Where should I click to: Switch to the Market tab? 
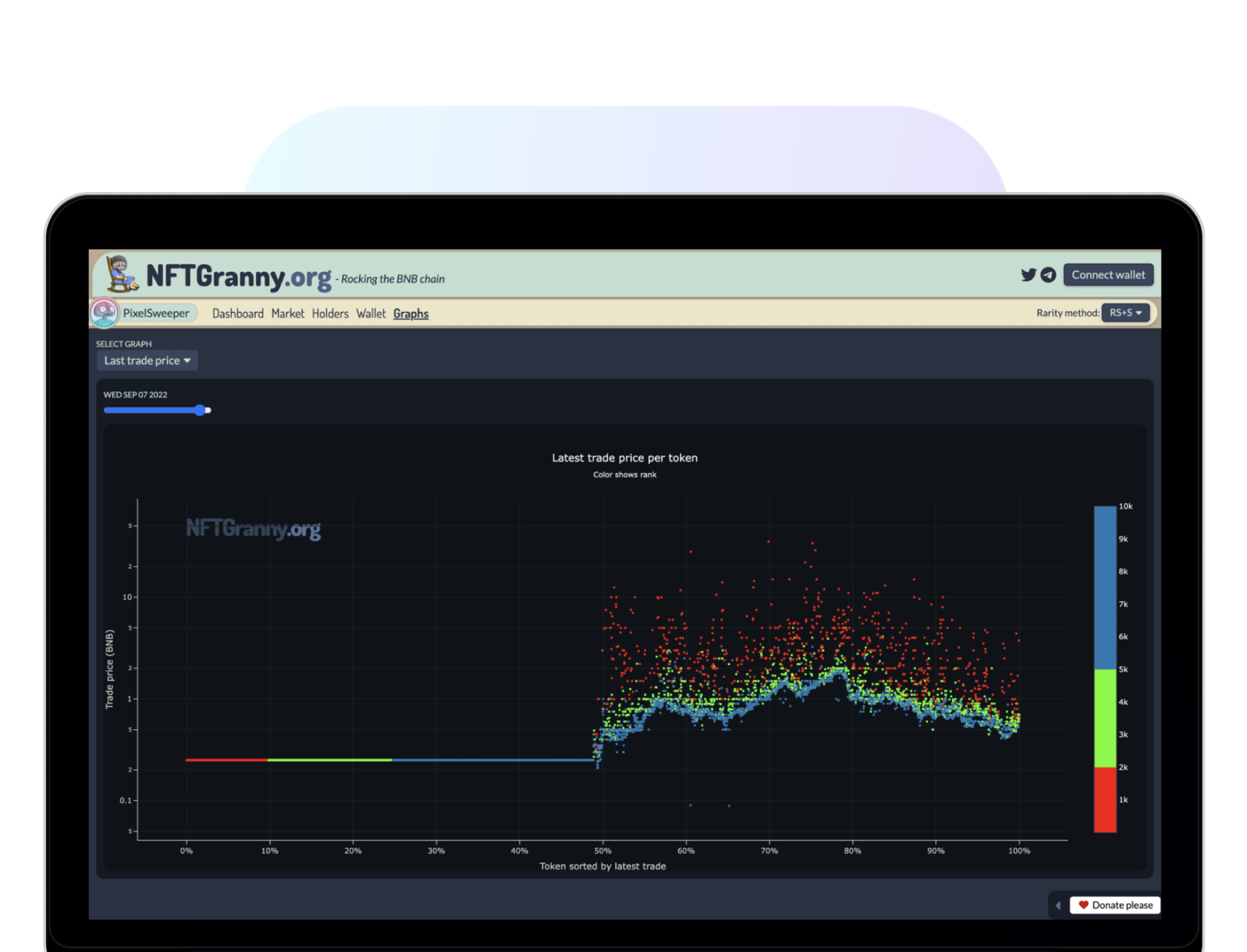(x=288, y=313)
